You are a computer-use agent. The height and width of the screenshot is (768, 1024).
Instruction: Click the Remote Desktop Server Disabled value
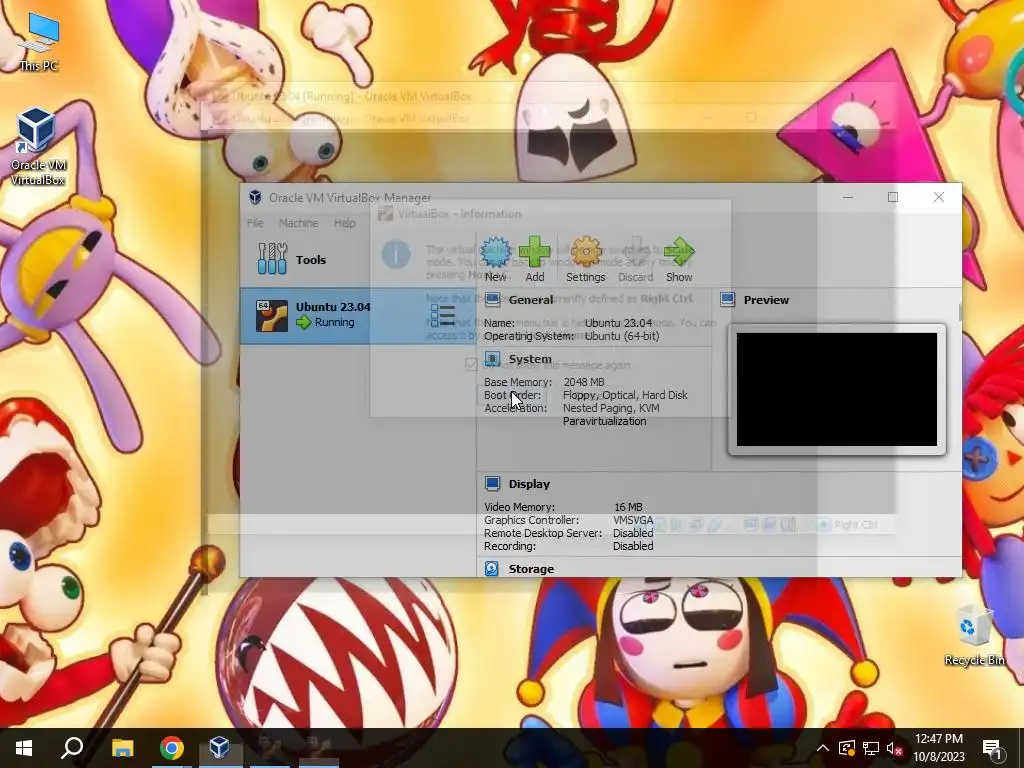[633, 533]
